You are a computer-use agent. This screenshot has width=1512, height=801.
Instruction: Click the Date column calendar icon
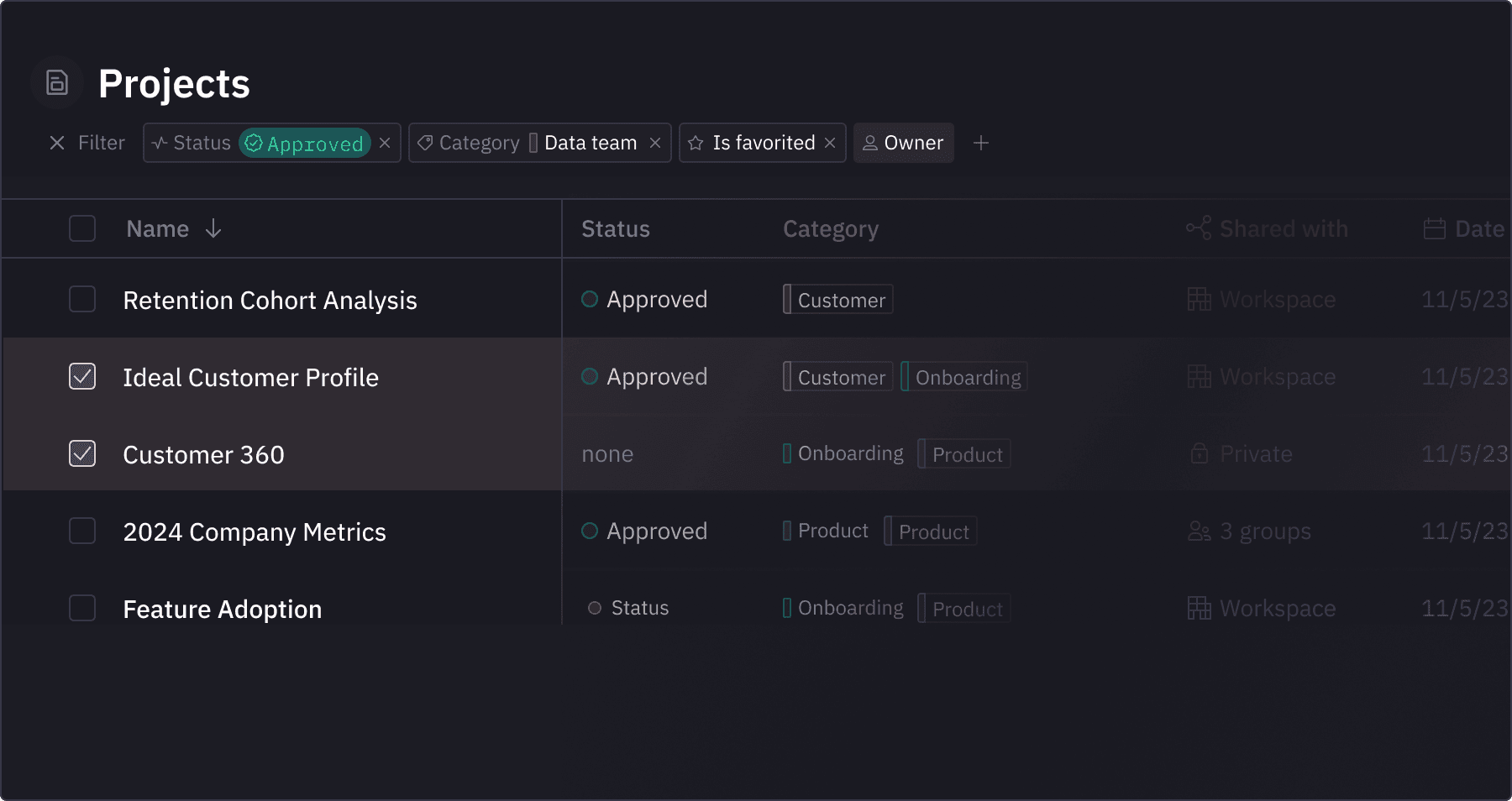tap(1434, 228)
